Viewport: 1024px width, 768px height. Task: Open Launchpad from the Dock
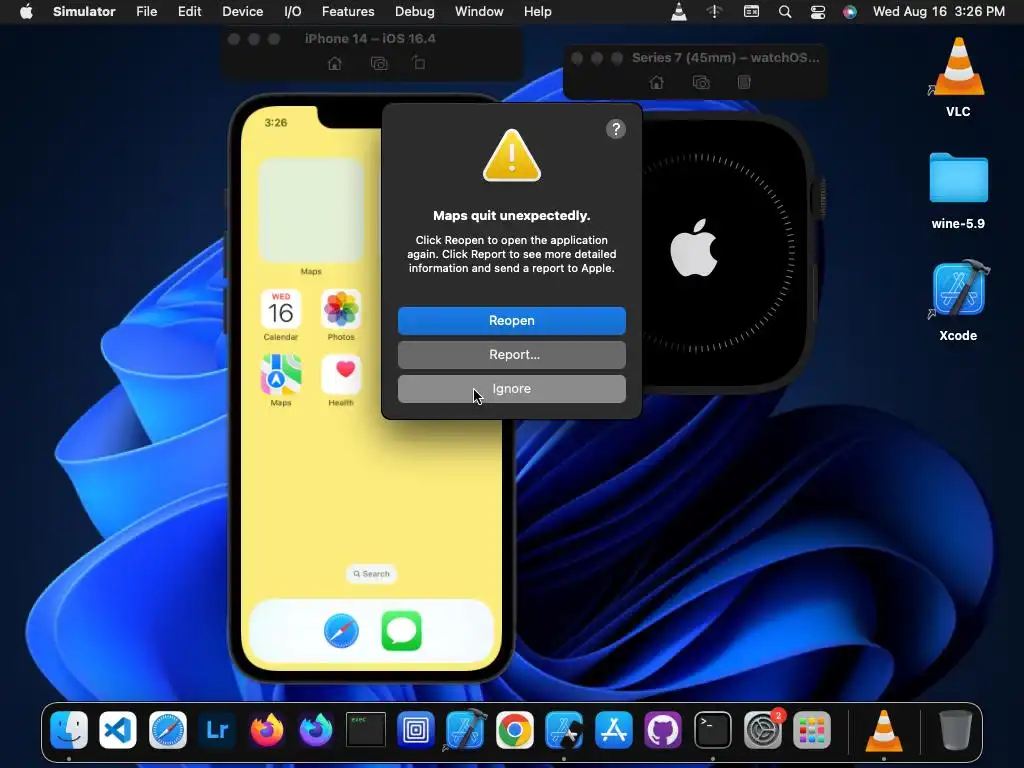coord(812,729)
